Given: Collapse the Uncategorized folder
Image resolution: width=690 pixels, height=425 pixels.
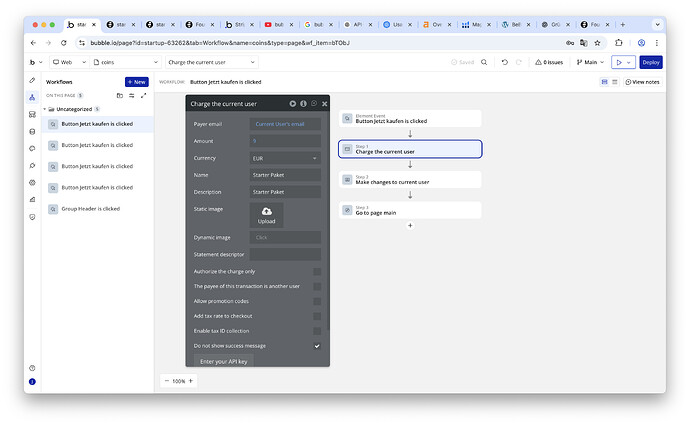Looking at the screenshot, I should point(44,109).
